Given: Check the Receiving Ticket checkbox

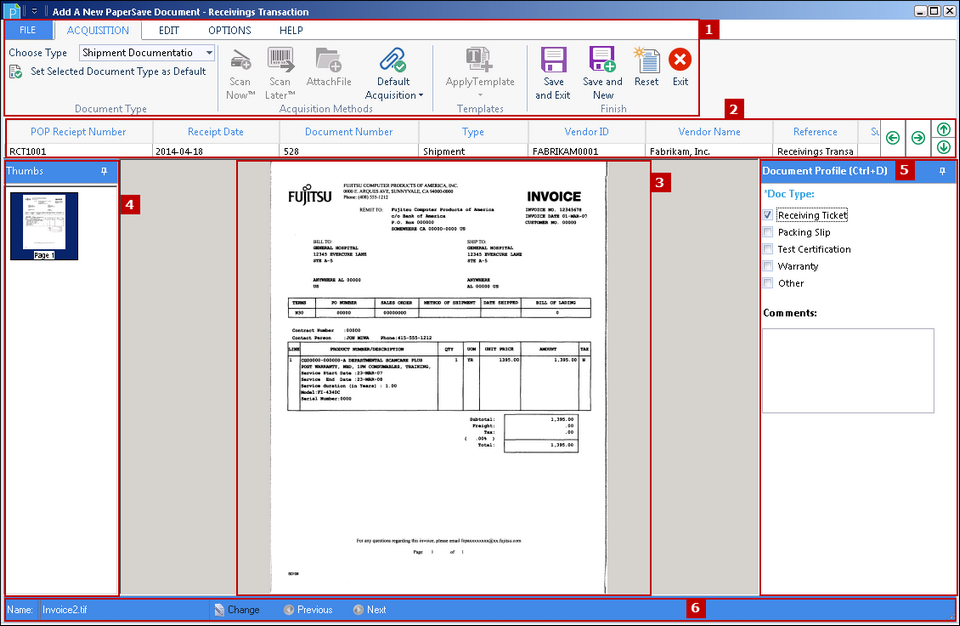Looking at the screenshot, I should coord(768,215).
